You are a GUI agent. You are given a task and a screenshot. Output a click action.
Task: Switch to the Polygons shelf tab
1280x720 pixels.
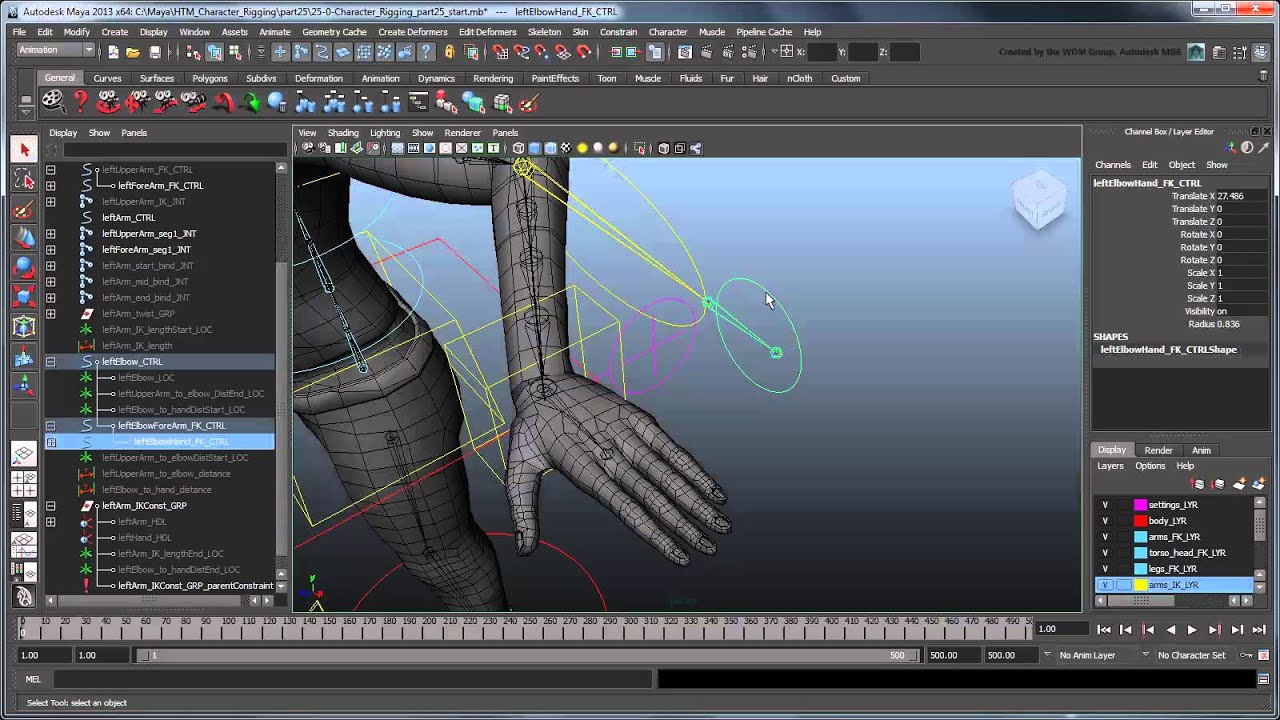click(210, 78)
